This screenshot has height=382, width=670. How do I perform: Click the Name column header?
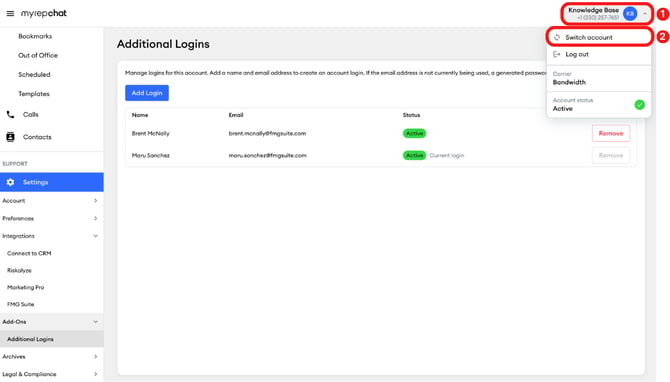140,115
